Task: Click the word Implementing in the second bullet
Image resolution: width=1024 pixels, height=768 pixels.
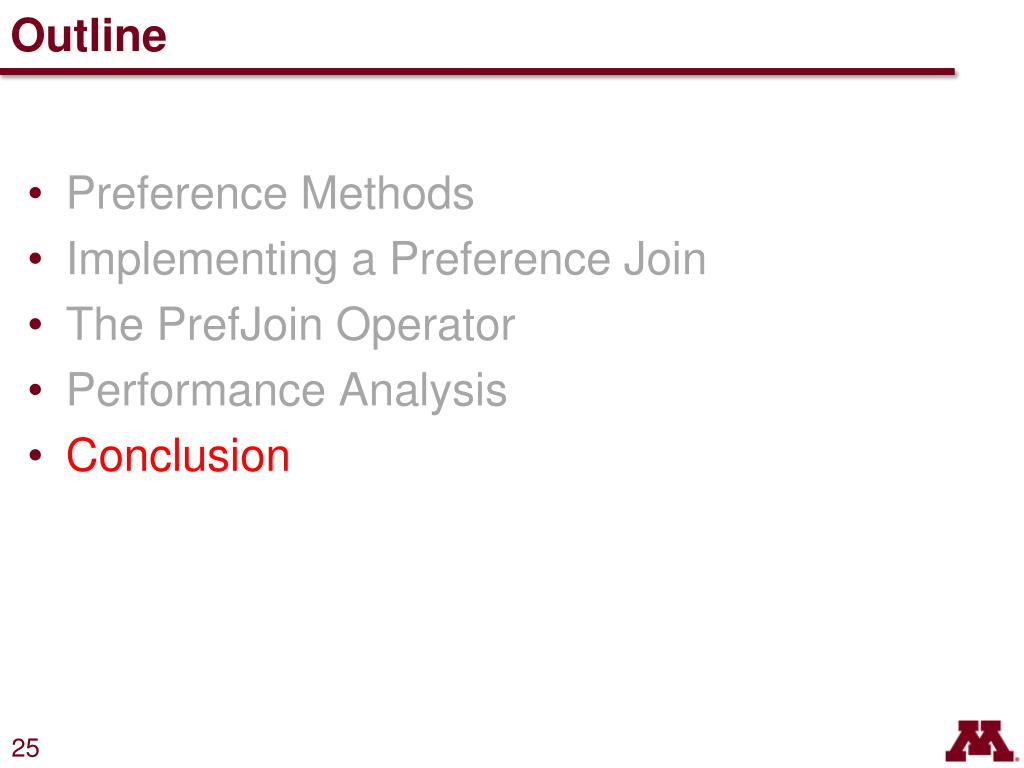Action: click(x=202, y=260)
